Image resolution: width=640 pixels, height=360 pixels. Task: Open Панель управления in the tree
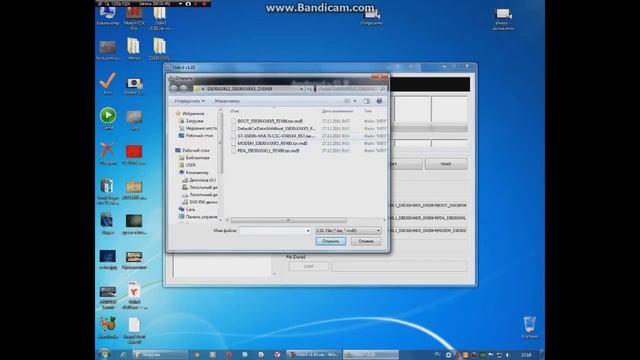(x=201, y=217)
